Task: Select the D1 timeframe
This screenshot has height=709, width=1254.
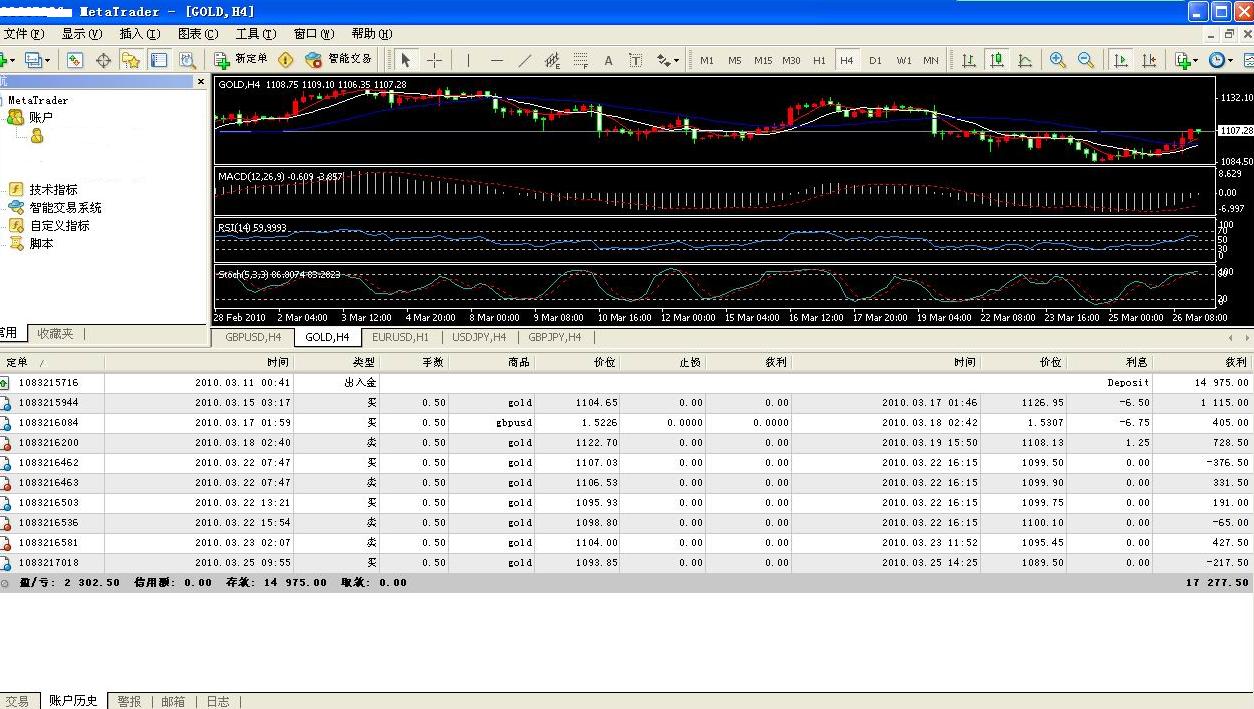Action: pos(875,60)
